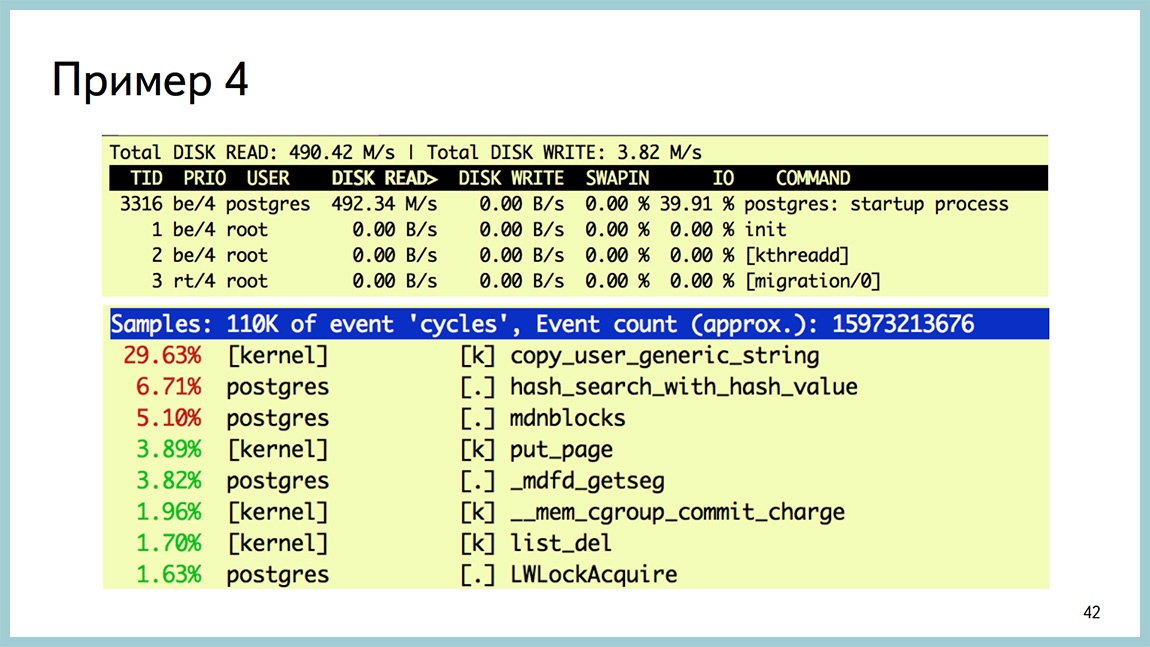Click the TID column header
This screenshot has width=1150, height=647.
(146, 178)
